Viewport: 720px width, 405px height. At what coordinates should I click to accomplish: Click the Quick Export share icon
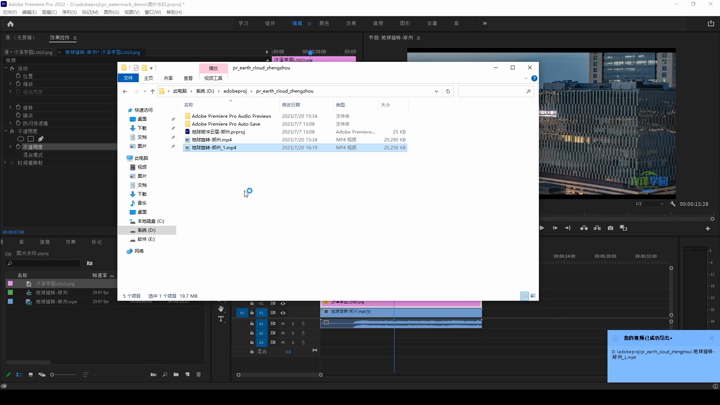click(710, 23)
